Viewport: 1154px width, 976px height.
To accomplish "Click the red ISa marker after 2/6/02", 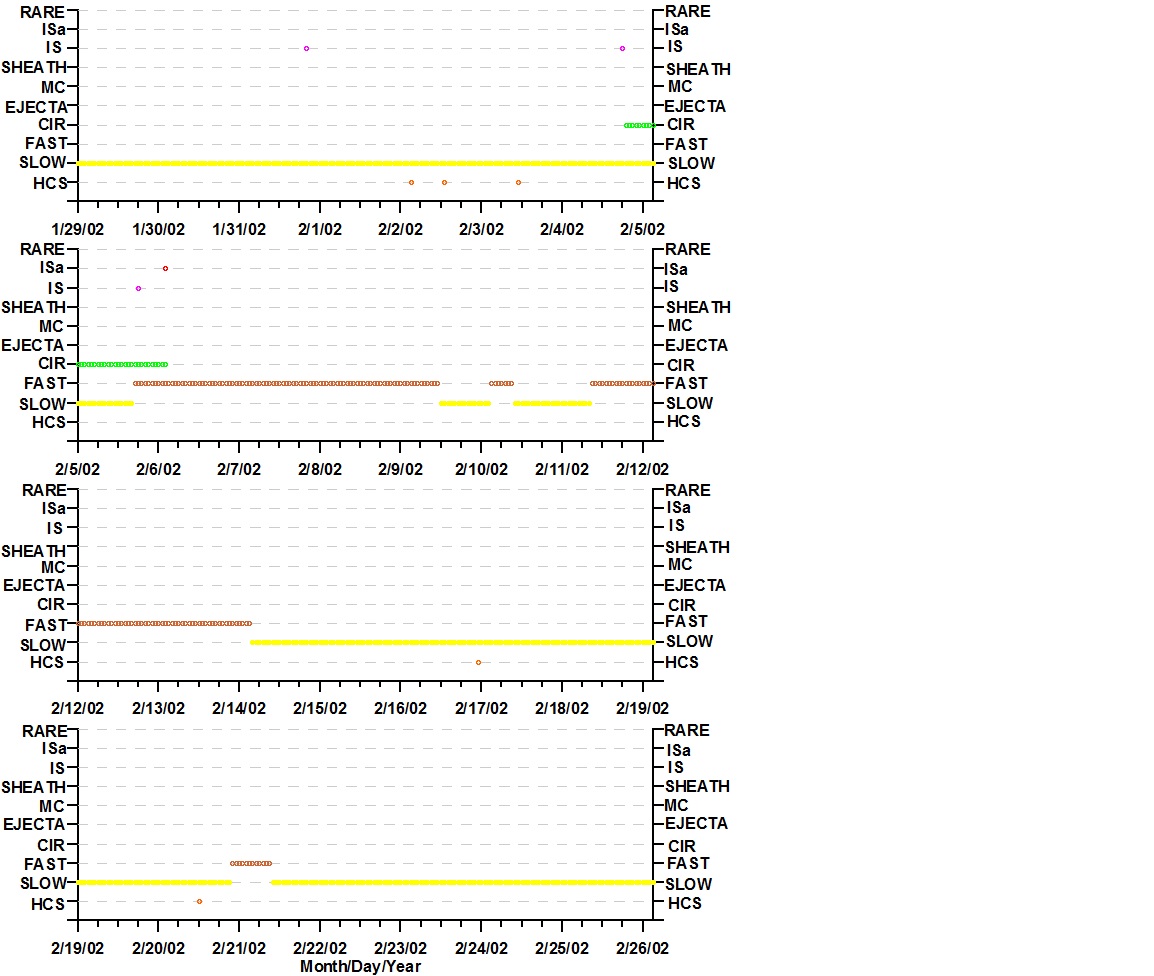I will (165, 269).
